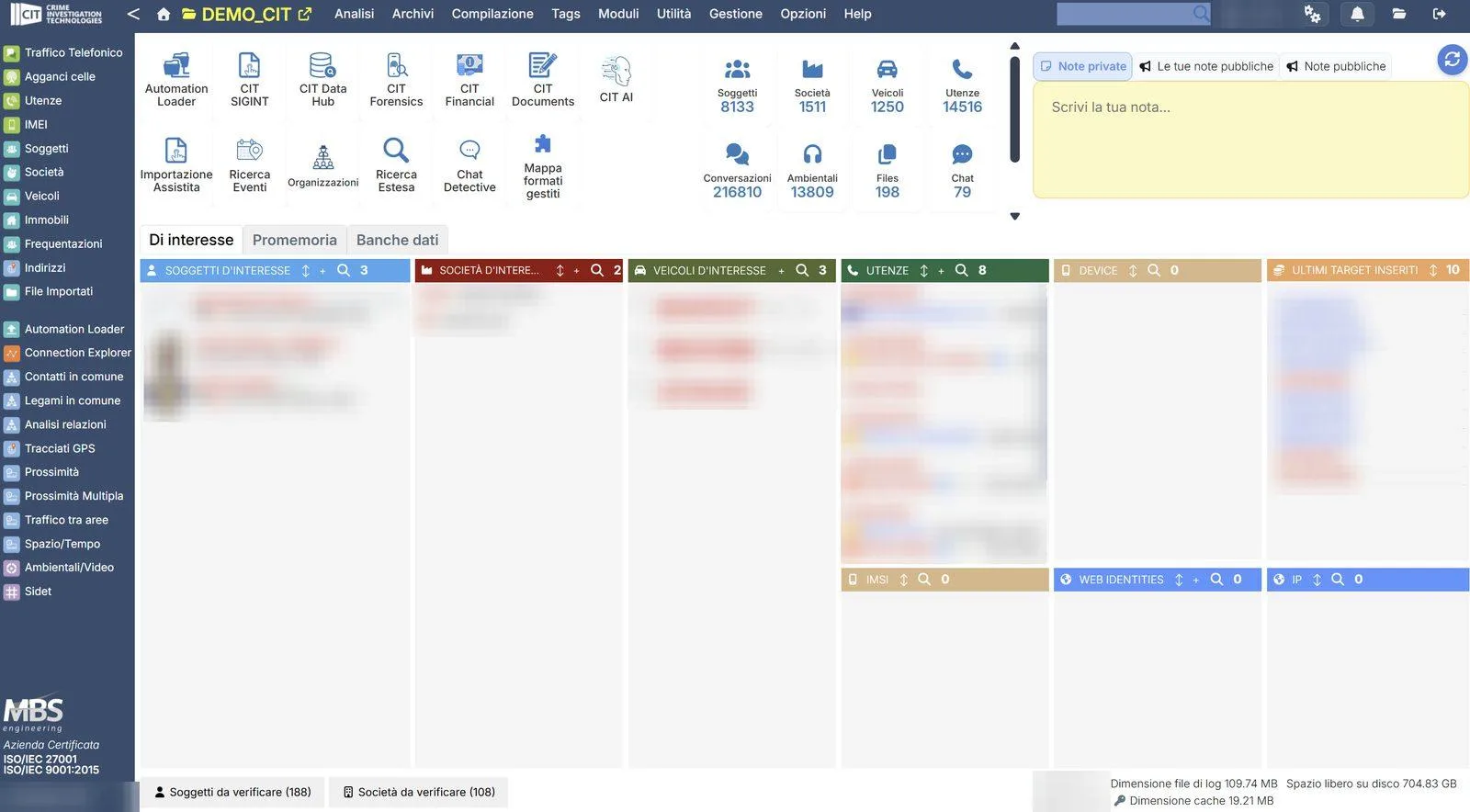
Task: Open the folder icon in top bar
Action: click(1398, 14)
